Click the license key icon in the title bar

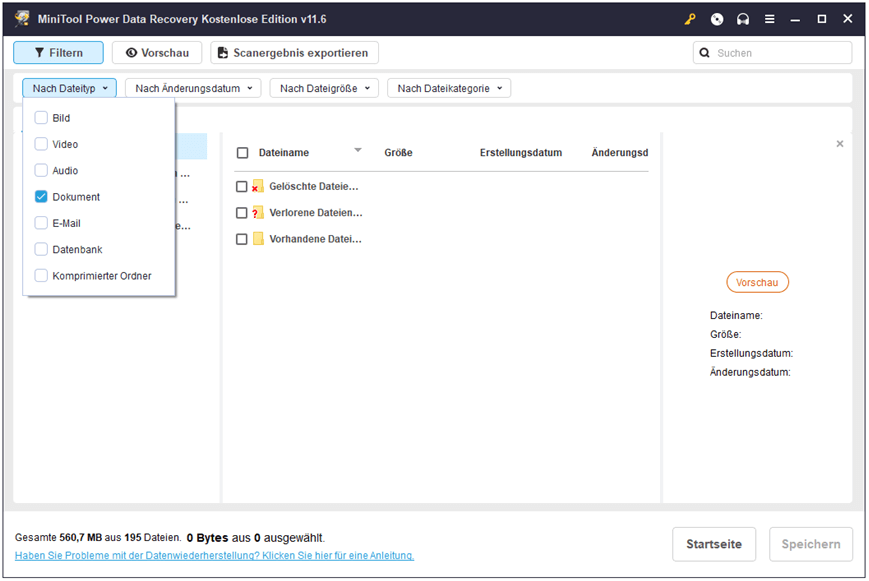691,18
